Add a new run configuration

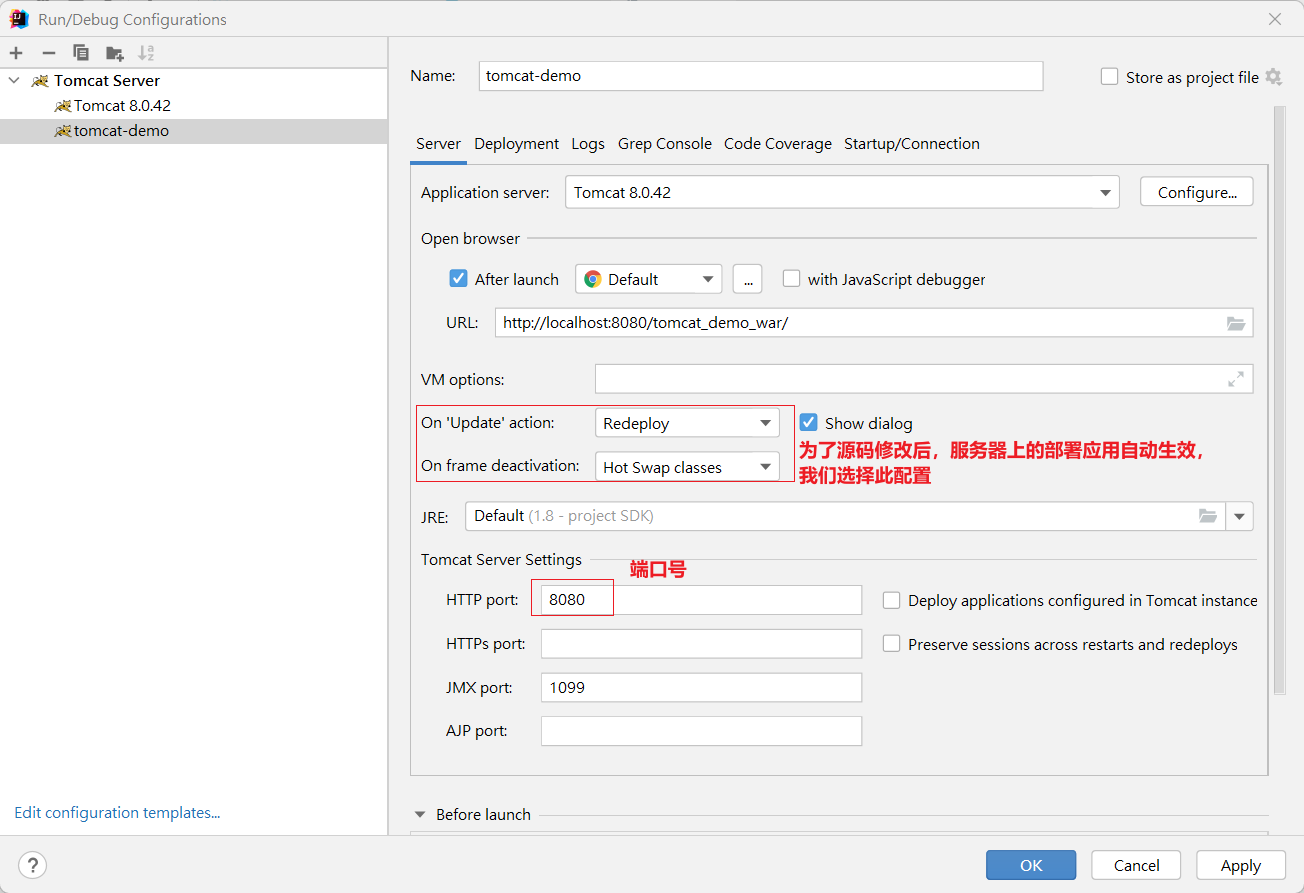(15, 52)
